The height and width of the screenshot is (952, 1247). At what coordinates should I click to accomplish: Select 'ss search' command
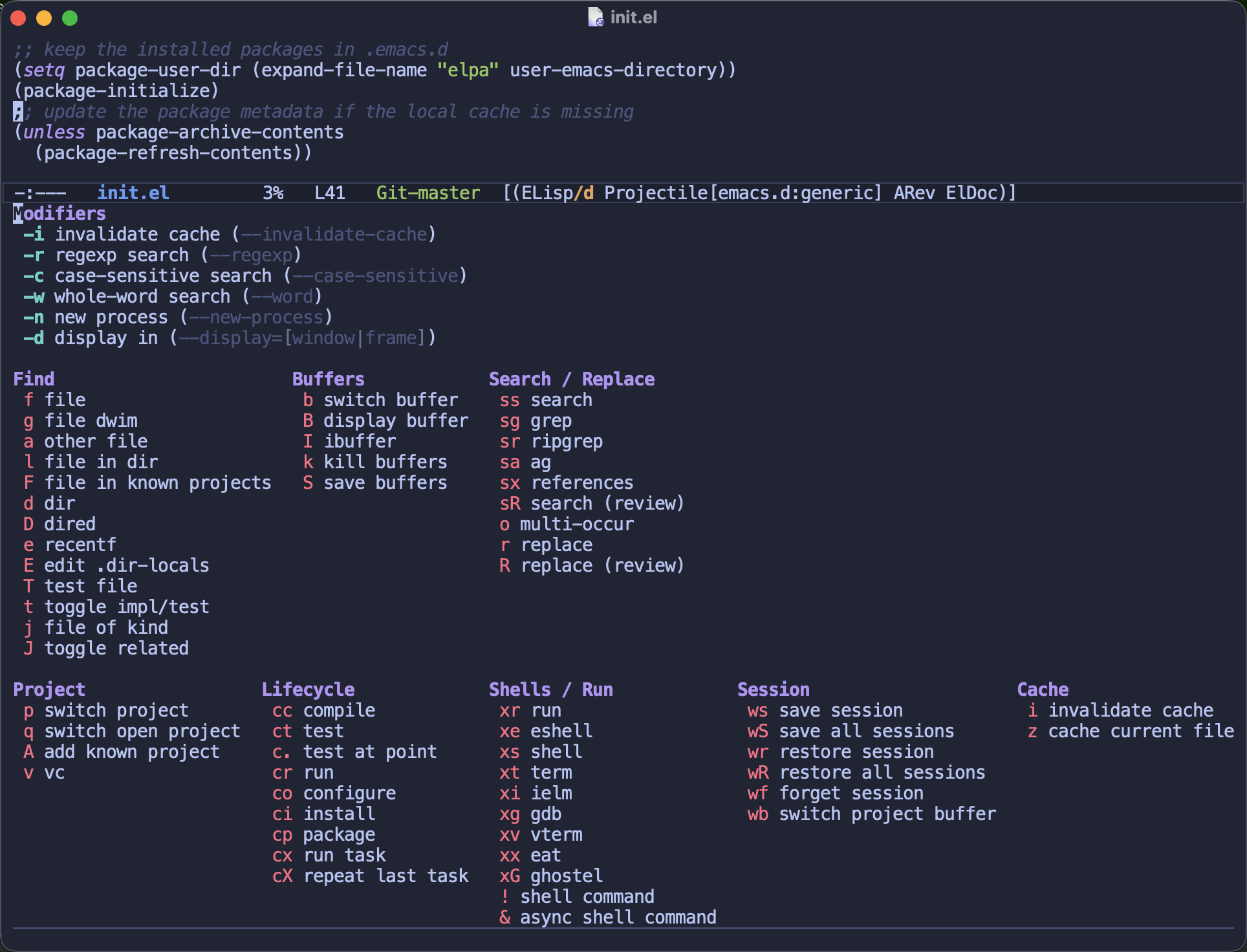546,400
